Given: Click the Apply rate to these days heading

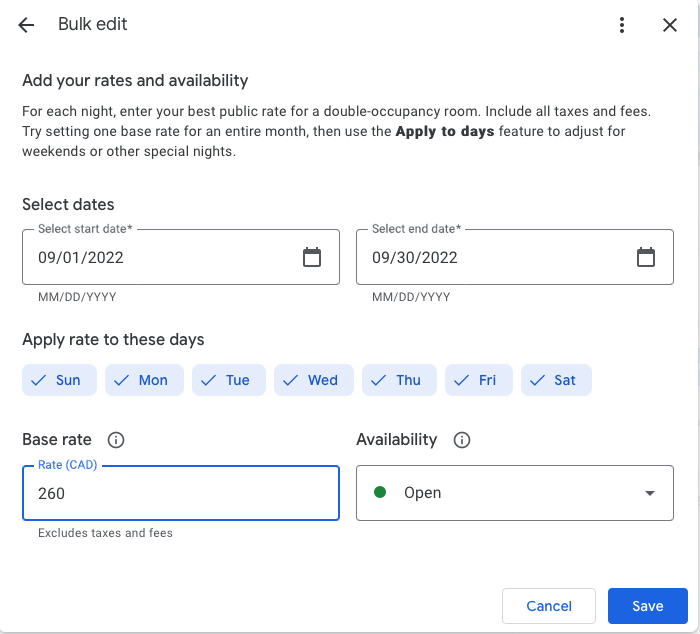Looking at the screenshot, I should coord(113,340).
